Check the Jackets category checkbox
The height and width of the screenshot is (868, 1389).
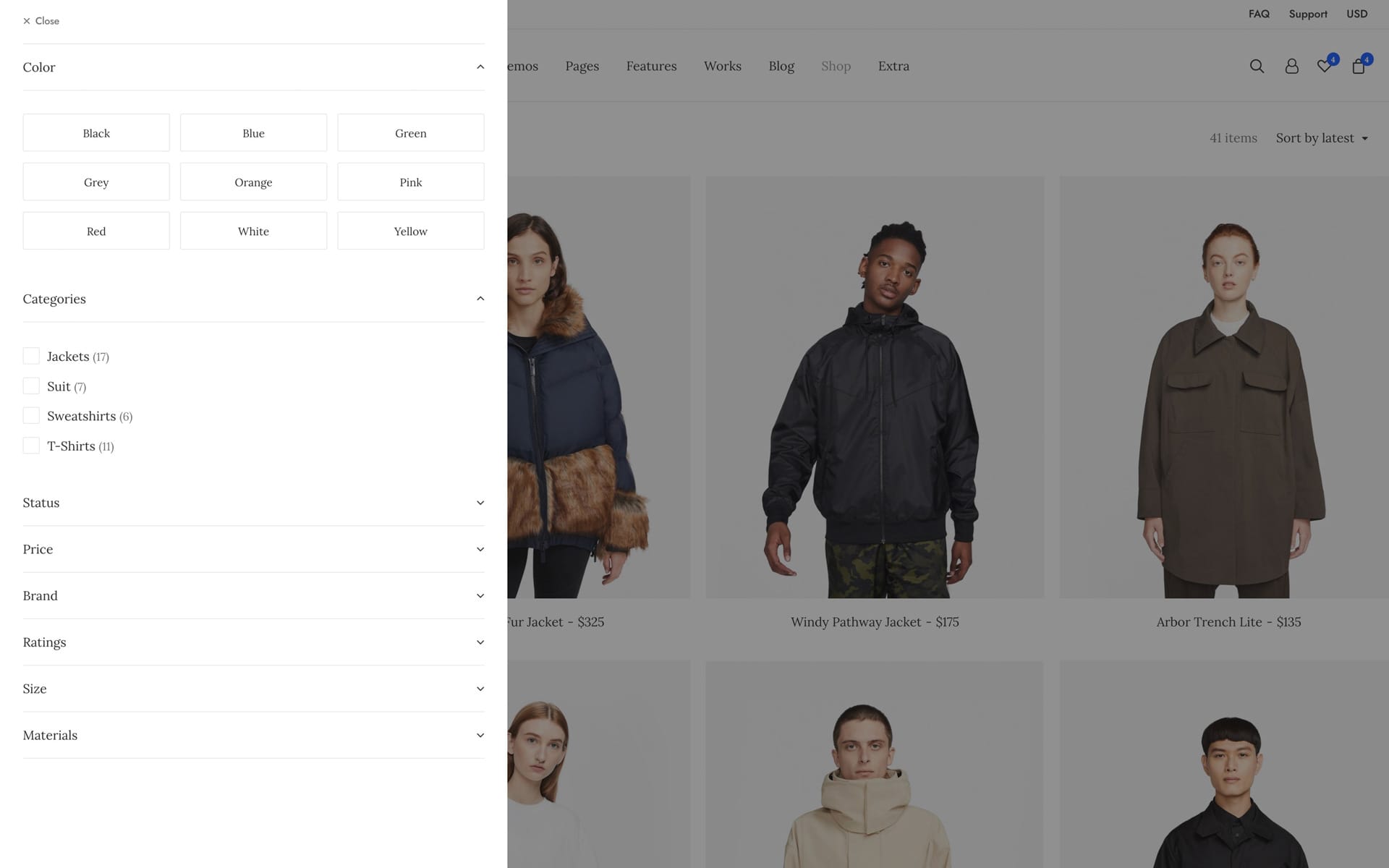[x=31, y=356]
